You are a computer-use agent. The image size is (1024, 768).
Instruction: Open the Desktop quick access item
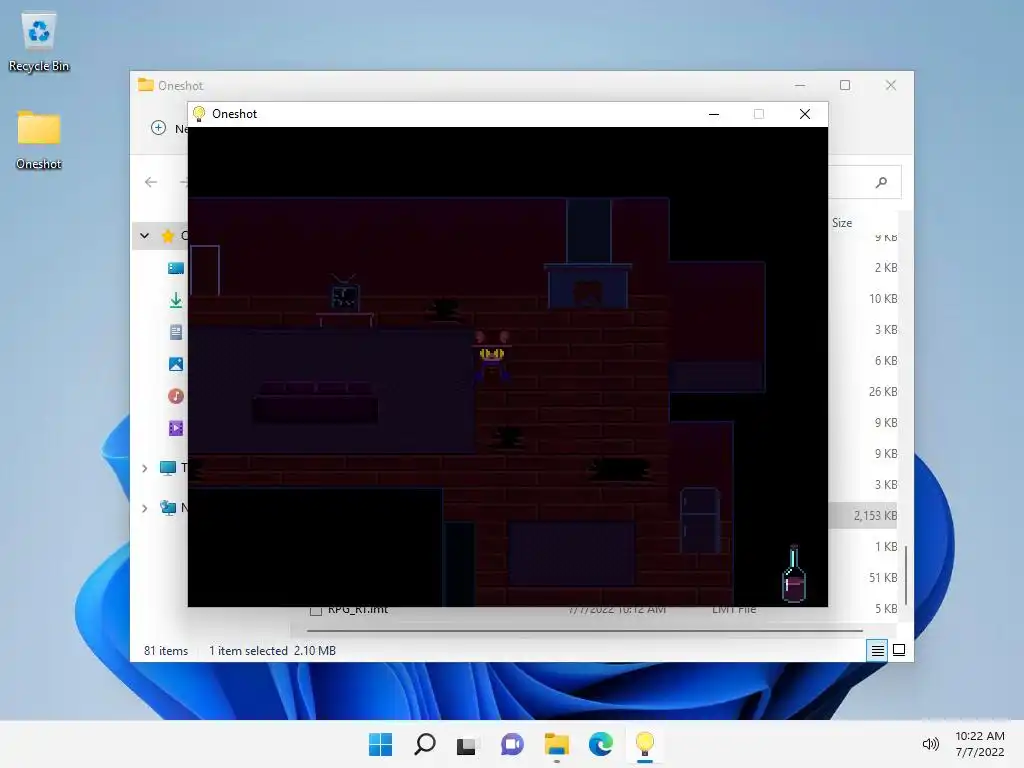click(176, 268)
